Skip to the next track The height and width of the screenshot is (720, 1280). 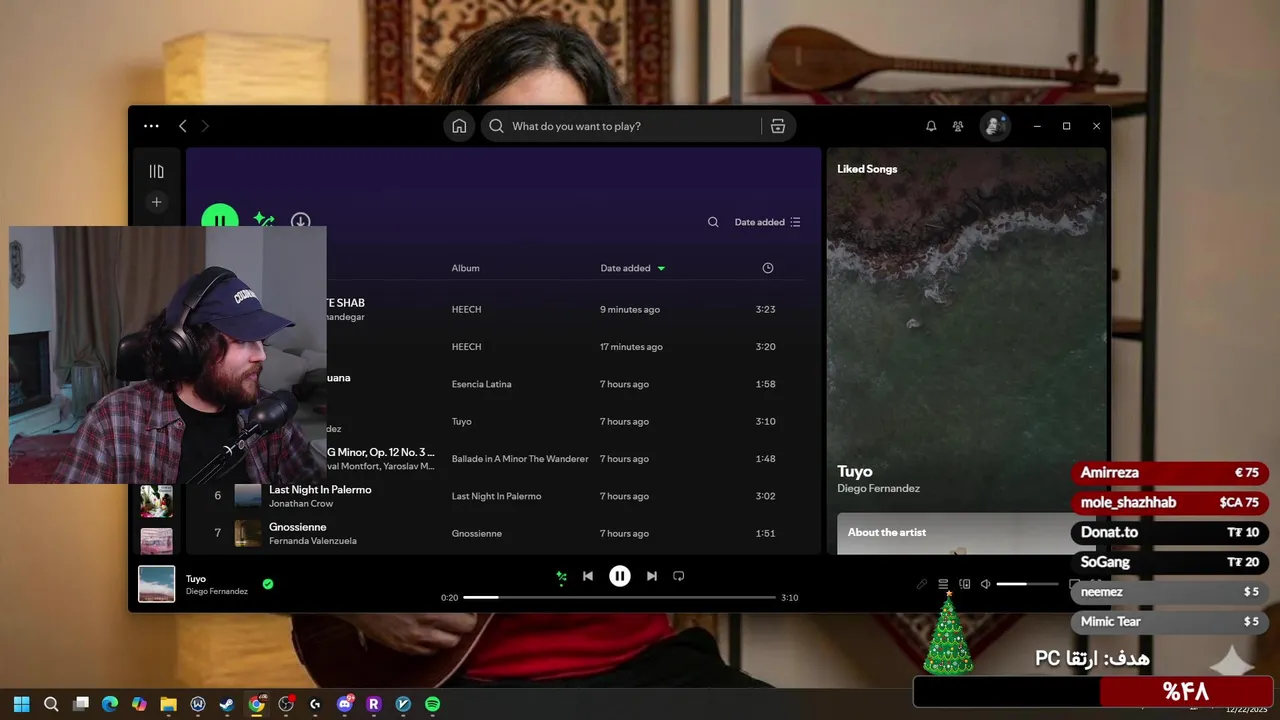click(652, 576)
